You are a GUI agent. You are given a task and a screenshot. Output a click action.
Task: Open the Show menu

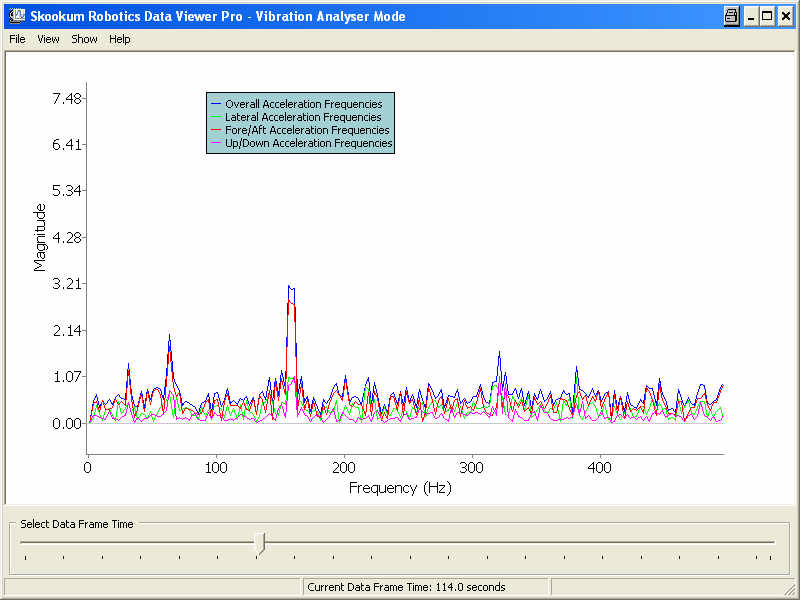click(84, 39)
